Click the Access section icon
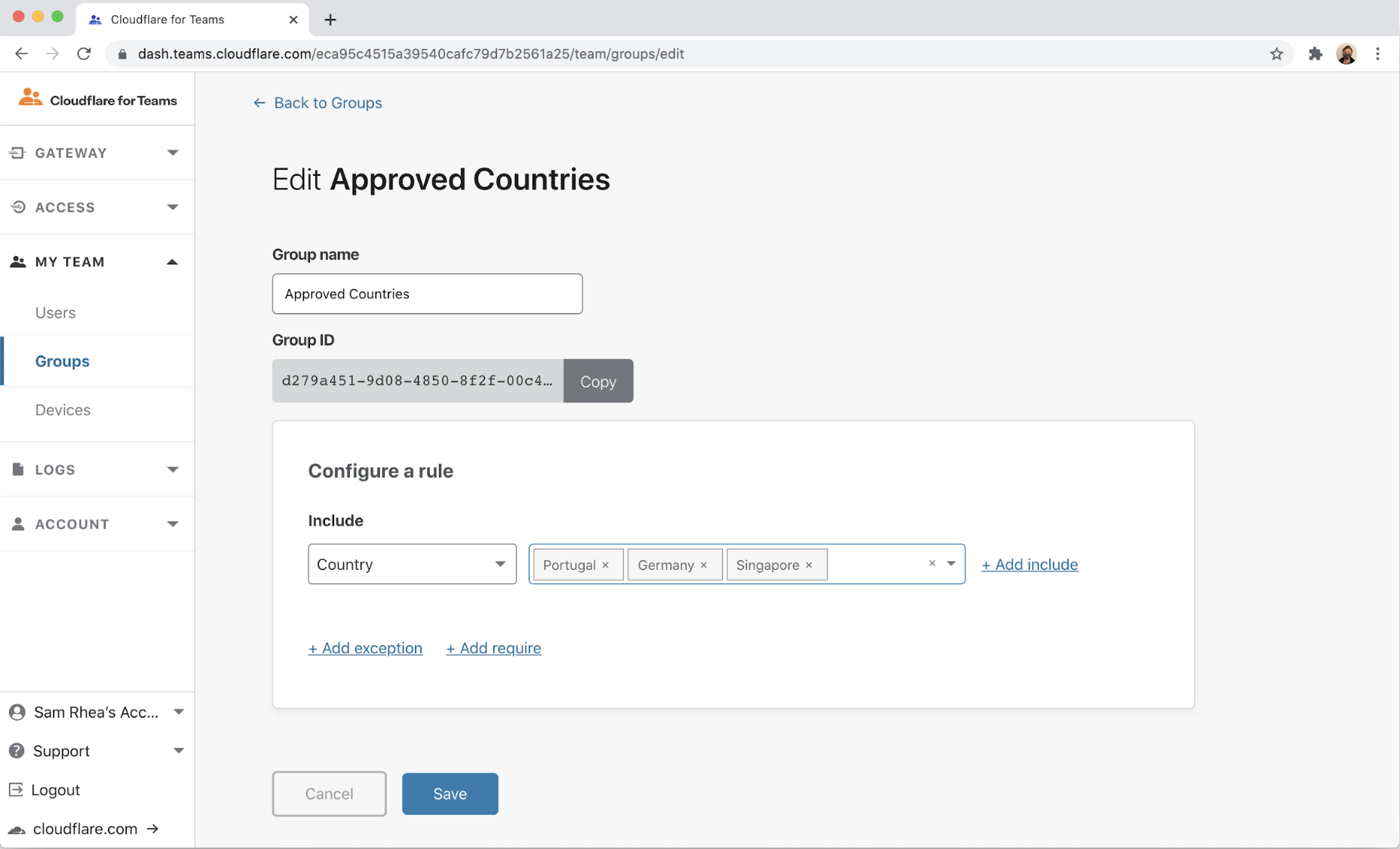Screen dimensions: 1400x849 point(17,207)
